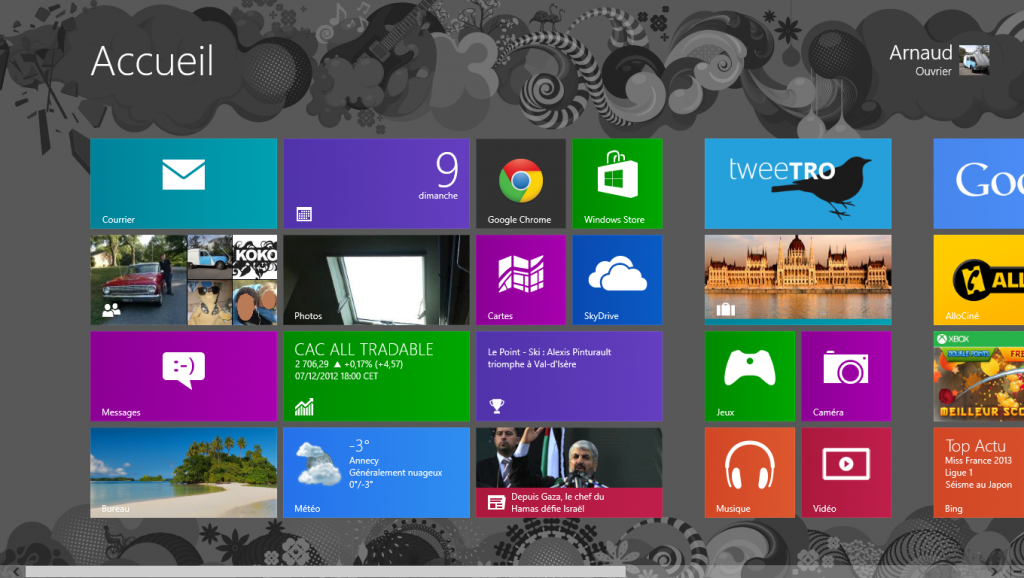Launch Google Chrome from its tile
Image resolution: width=1024 pixels, height=578 pixels.
(520, 183)
